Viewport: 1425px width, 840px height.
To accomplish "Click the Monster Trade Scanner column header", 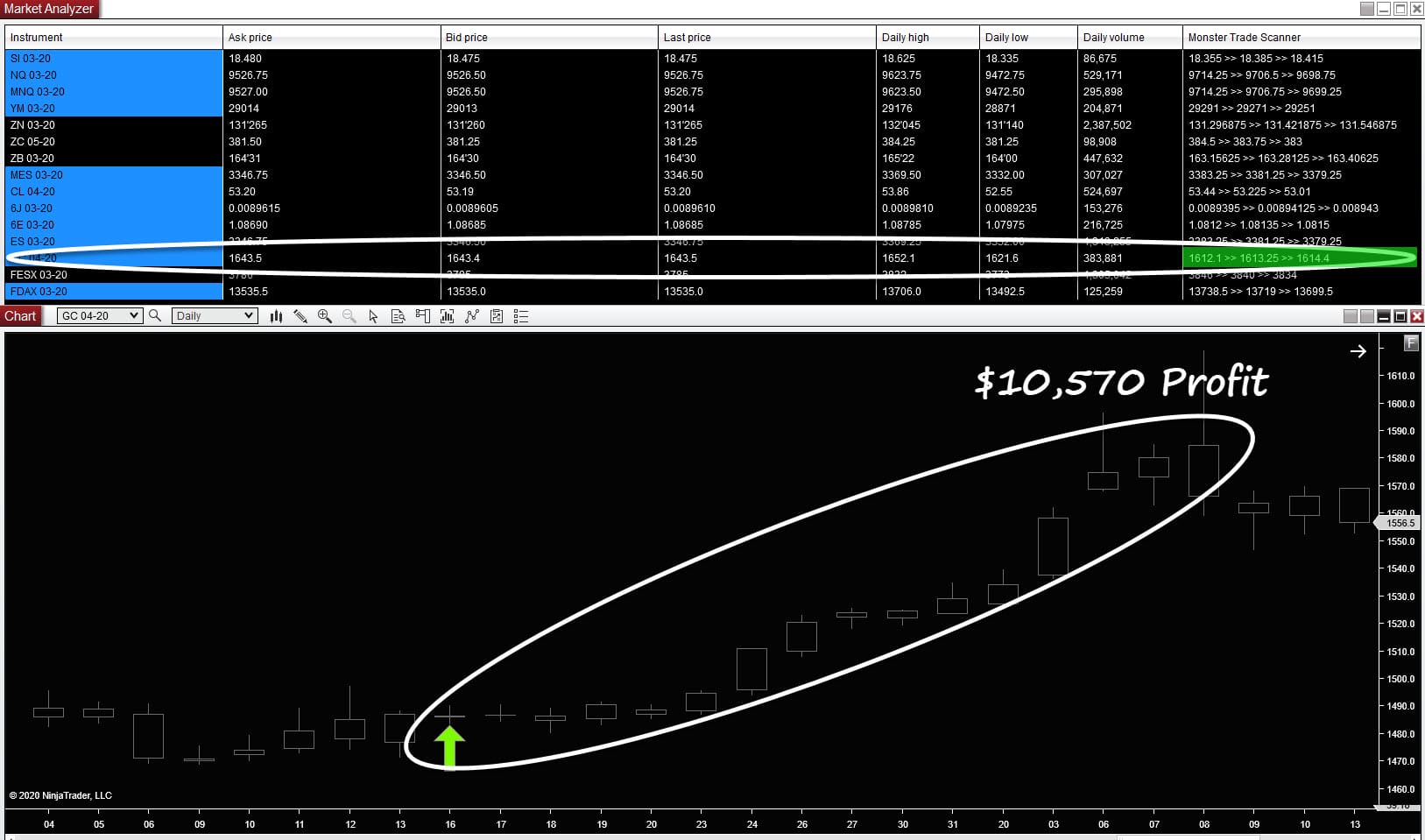I will [1302, 37].
